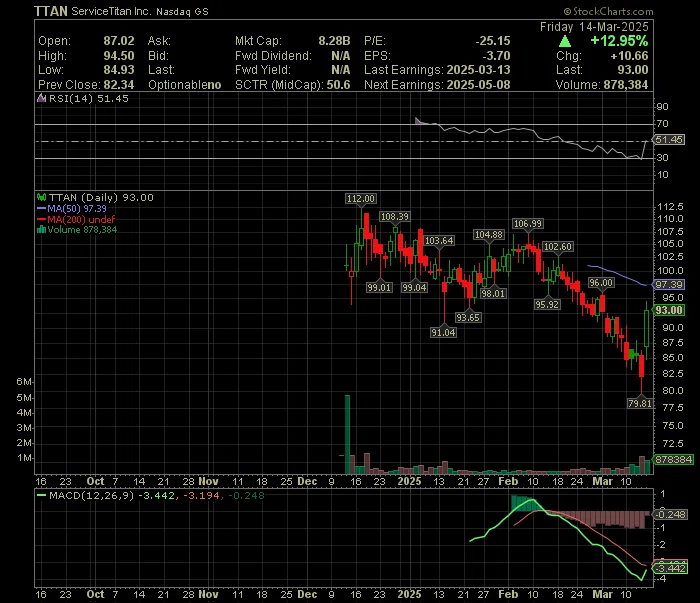The image size is (700, 603).
Task: Click the MA(50) blue line legend
Action: pyautogui.click(x=71, y=208)
